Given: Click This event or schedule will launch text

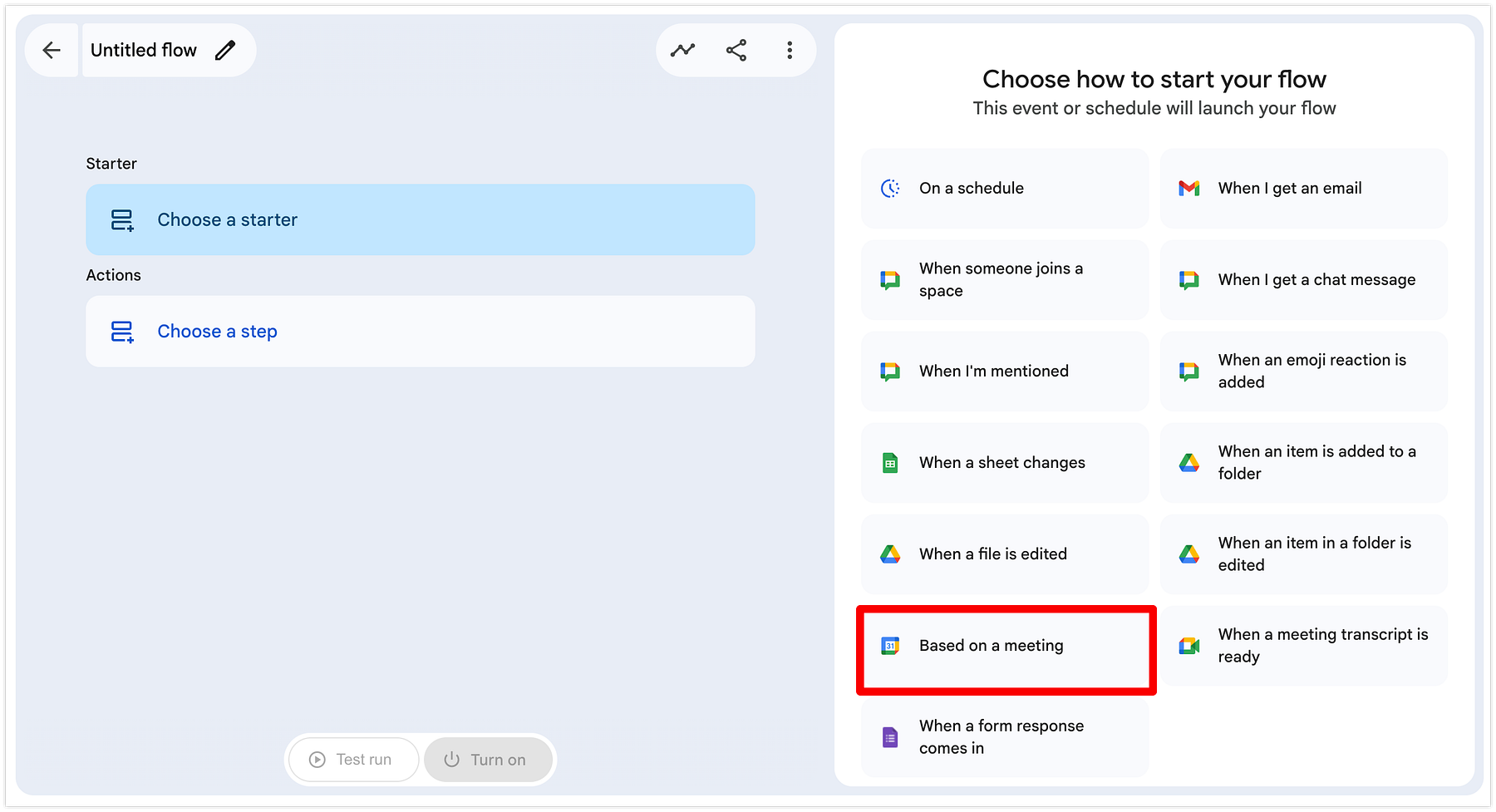Looking at the screenshot, I should (1154, 109).
